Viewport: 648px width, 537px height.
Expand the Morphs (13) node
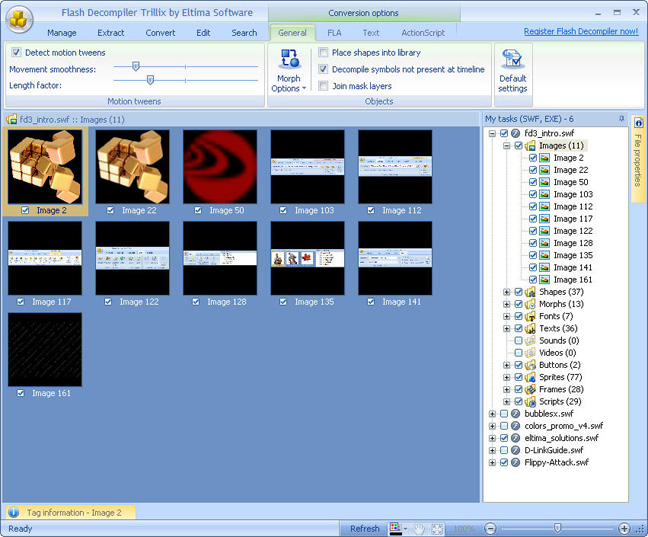(x=507, y=304)
